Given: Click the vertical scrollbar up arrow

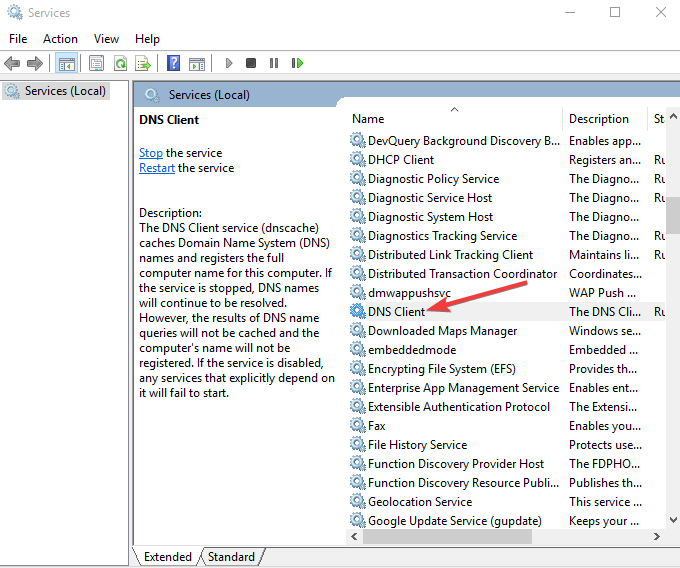Looking at the screenshot, I should [x=673, y=116].
